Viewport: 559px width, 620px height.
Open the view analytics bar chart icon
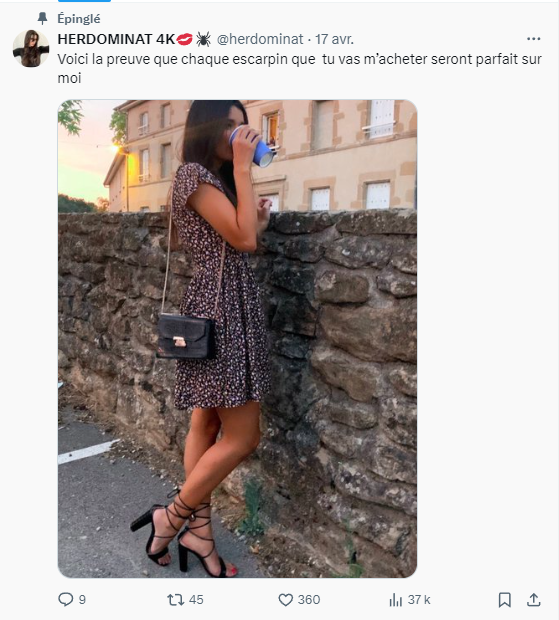point(395,600)
